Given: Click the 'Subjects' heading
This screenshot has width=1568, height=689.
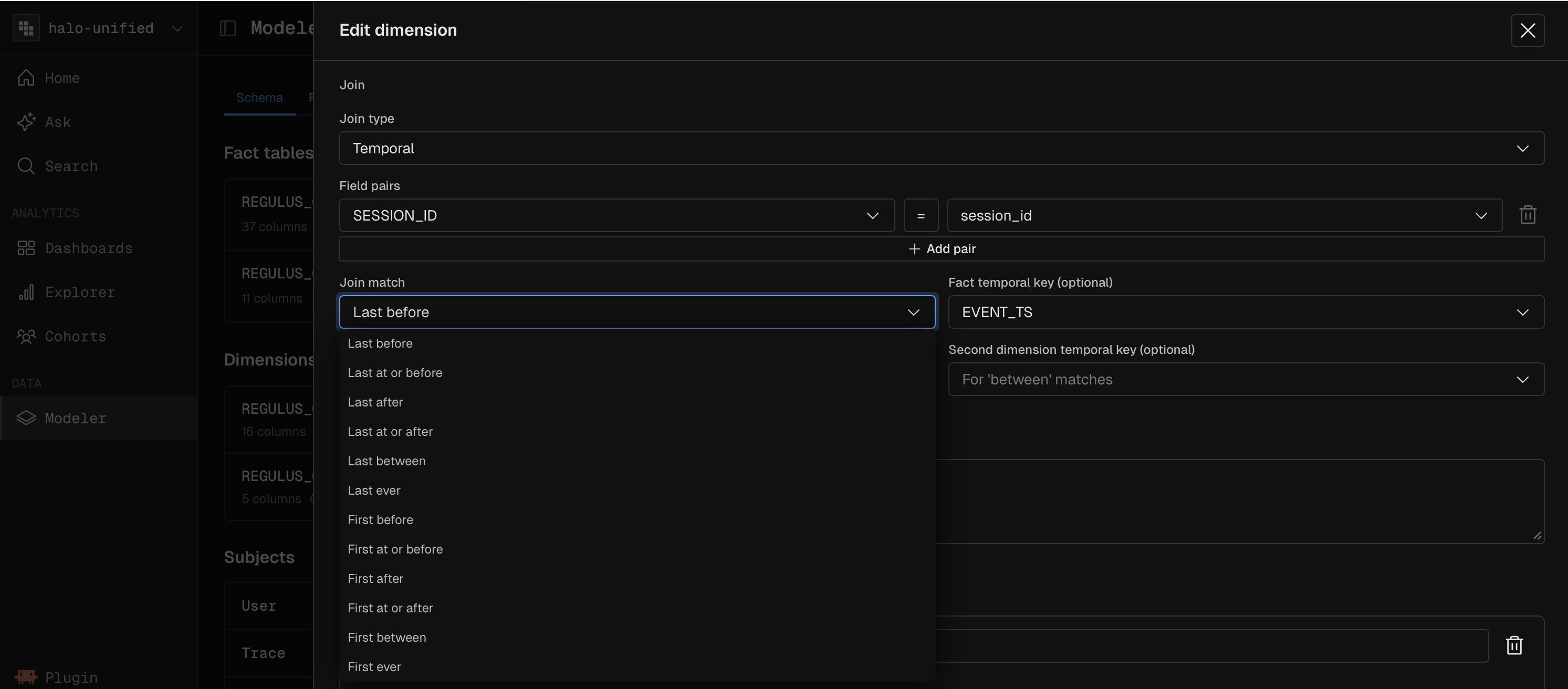Looking at the screenshot, I should (x=259, y=557).
